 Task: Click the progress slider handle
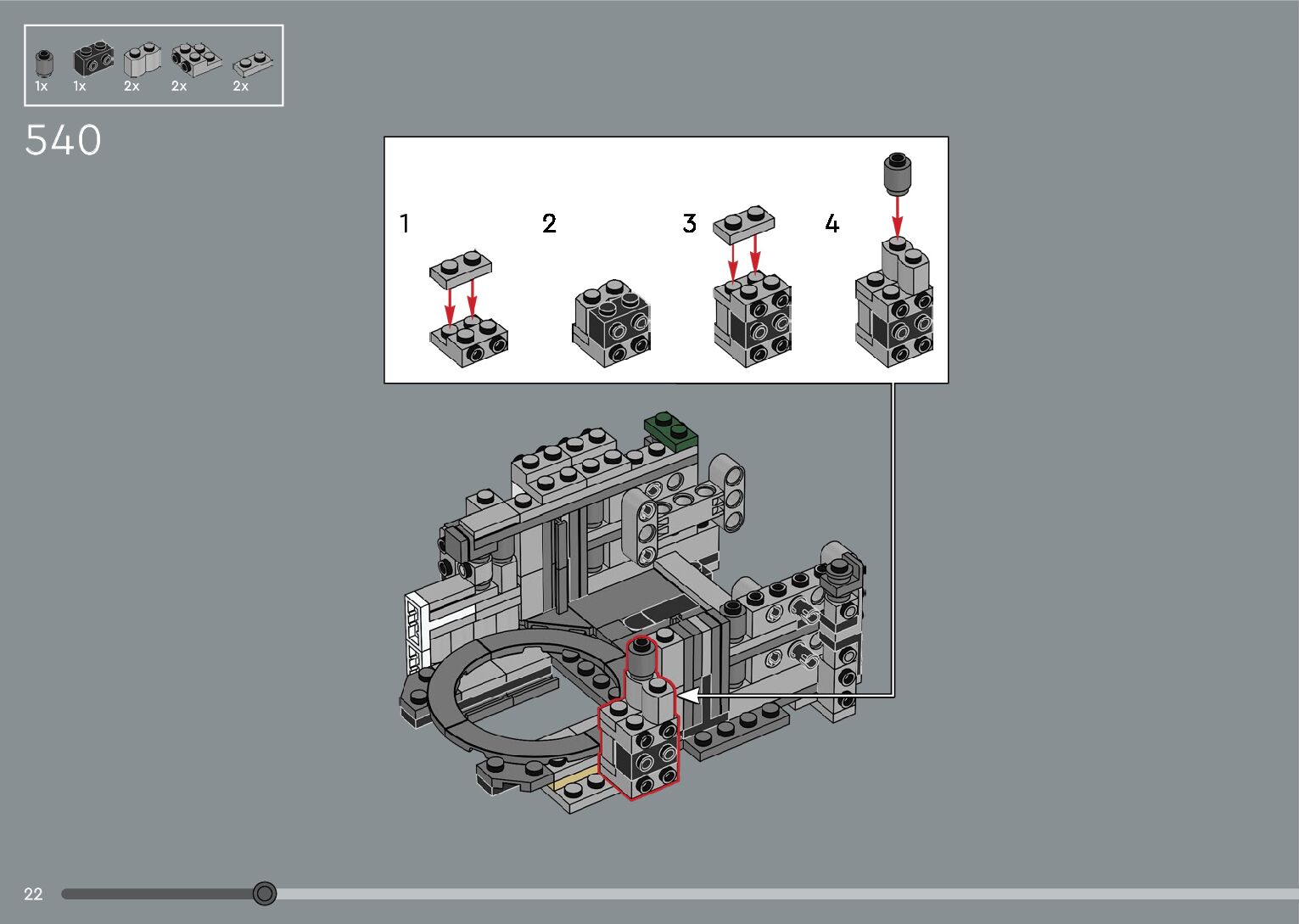(265, 893)
